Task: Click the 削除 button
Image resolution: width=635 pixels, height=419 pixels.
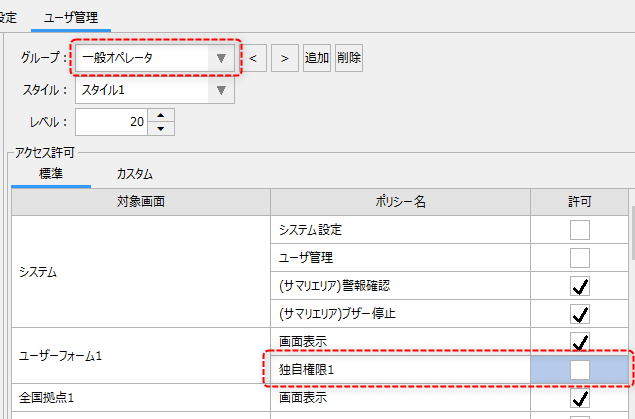Action: pyautogui.click(x=349, y=58)
